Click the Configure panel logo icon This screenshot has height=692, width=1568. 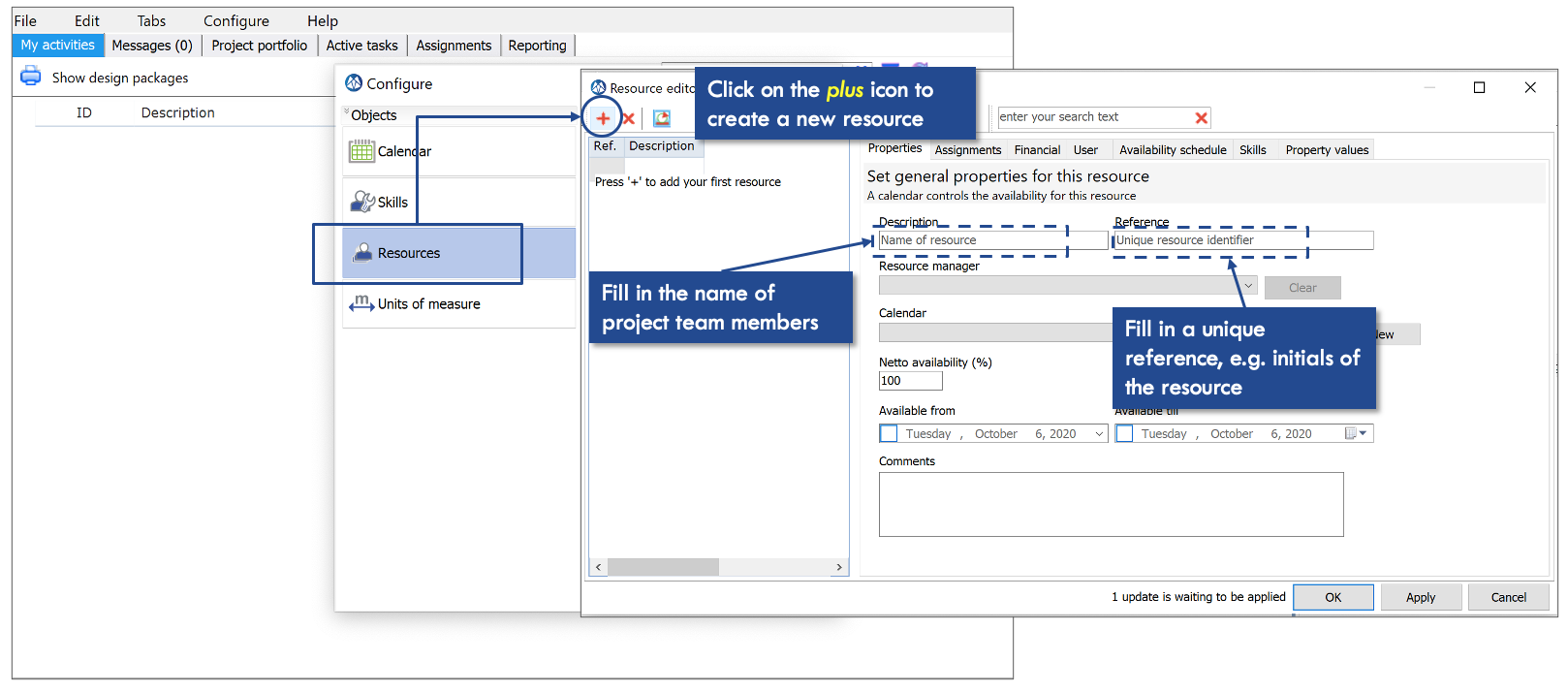click(354, 83)
